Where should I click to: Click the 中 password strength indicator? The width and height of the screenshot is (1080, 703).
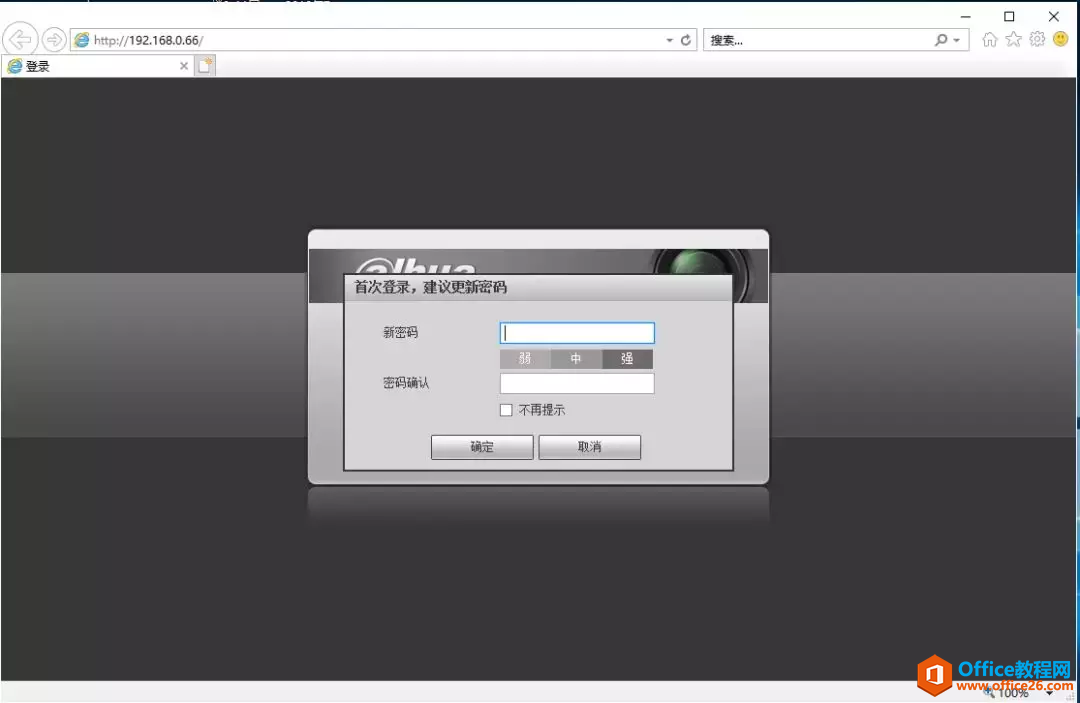click(x=577, y=359)
